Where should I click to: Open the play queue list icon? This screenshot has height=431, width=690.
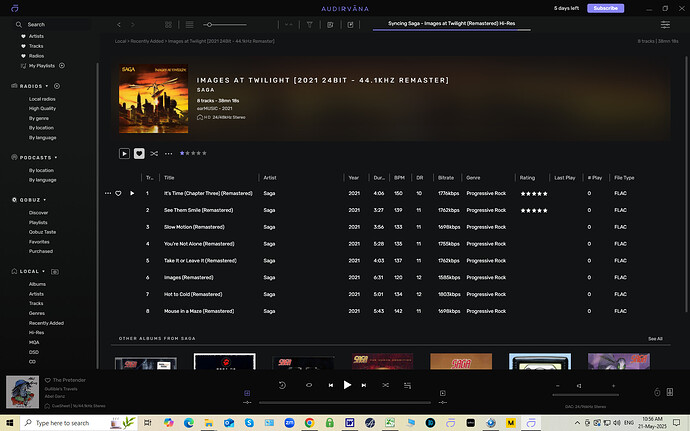click(407, 386)
